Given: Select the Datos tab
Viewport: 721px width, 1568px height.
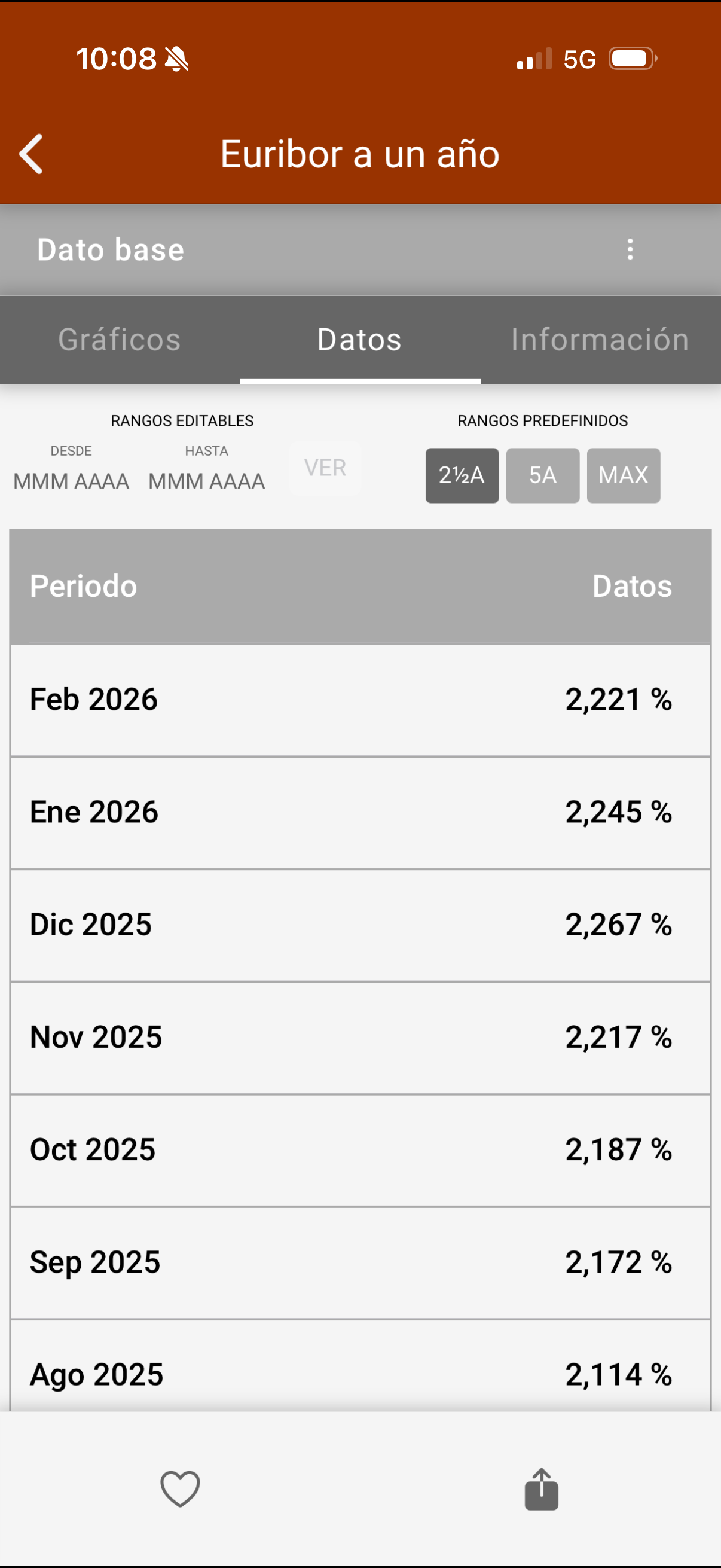Looking at the screenshot, I should point(359,340).
